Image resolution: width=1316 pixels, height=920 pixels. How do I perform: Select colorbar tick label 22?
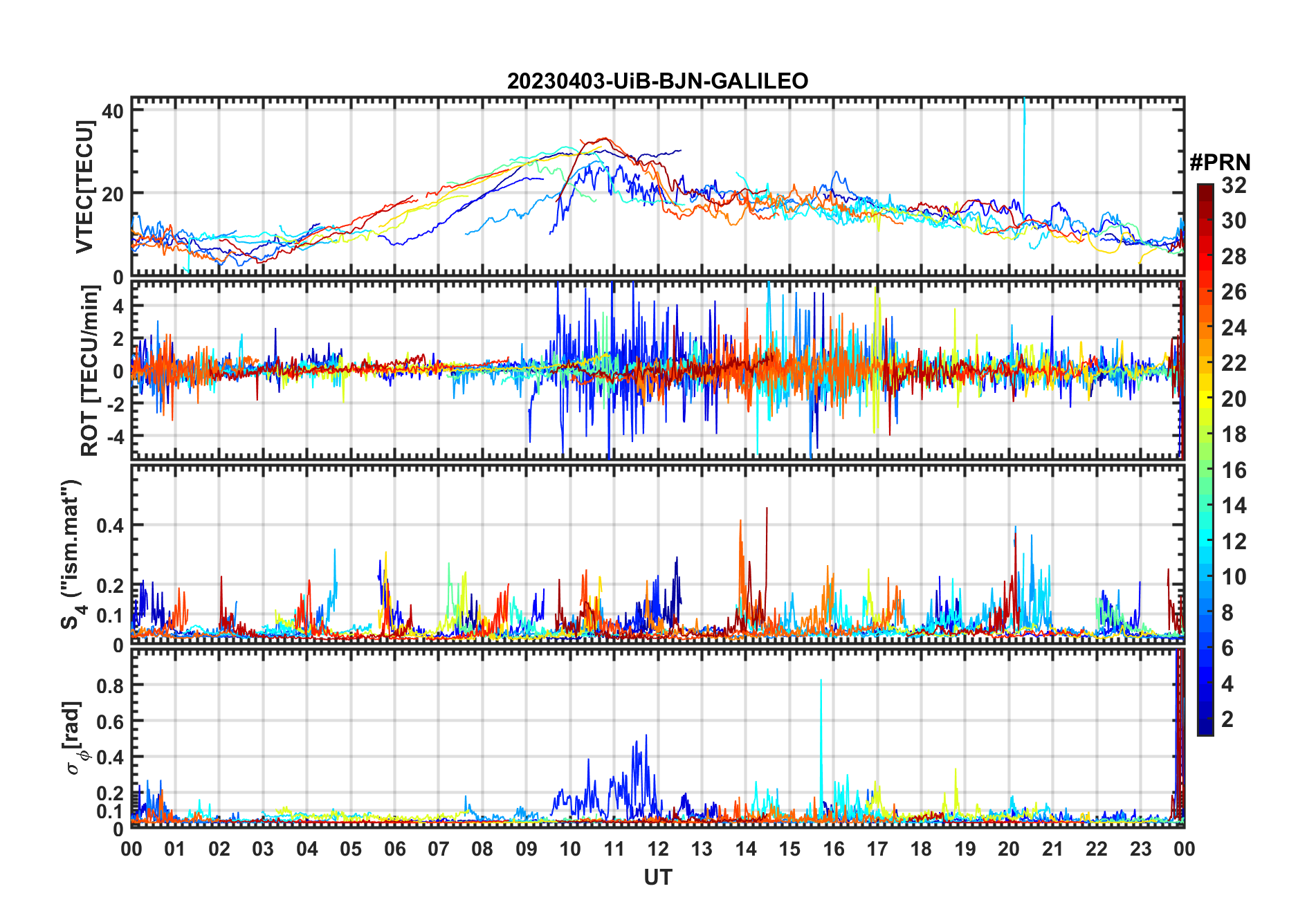1234,363
